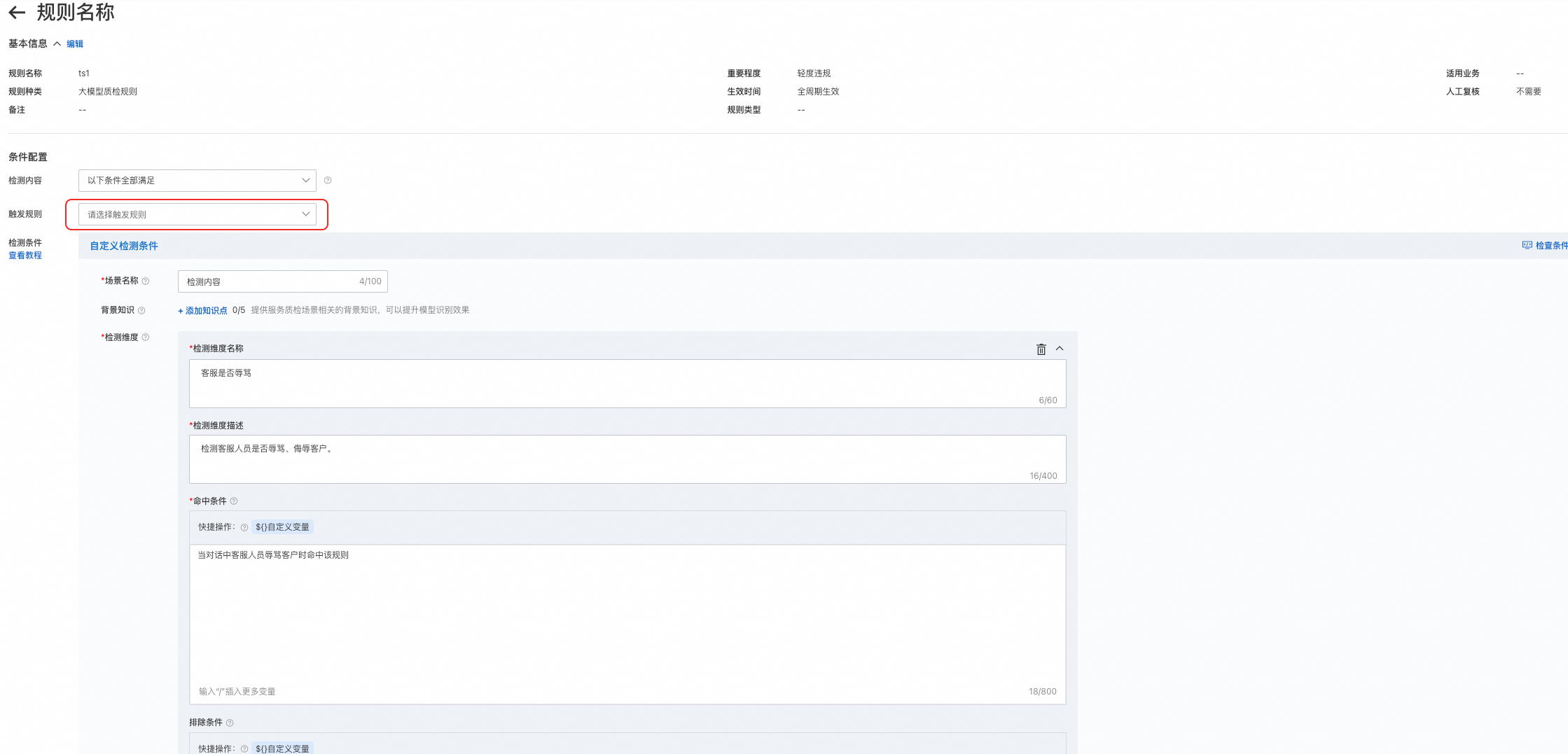The width and height of the screenshot is (1568, 754).
Task: Click the 快捷操作 help icon under 命中条件
Action: (244, 528)
